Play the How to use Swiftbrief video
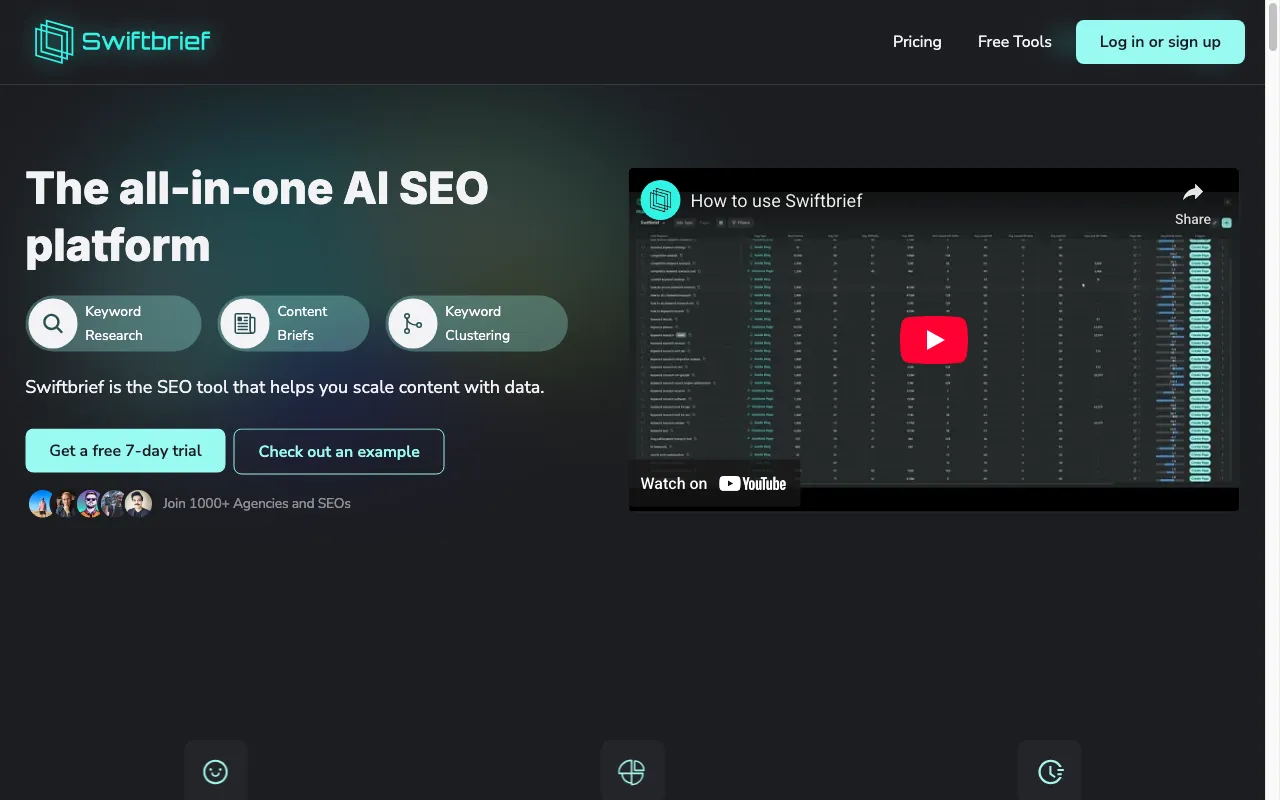Viewport: 1280px width, 800px height. 934,340
